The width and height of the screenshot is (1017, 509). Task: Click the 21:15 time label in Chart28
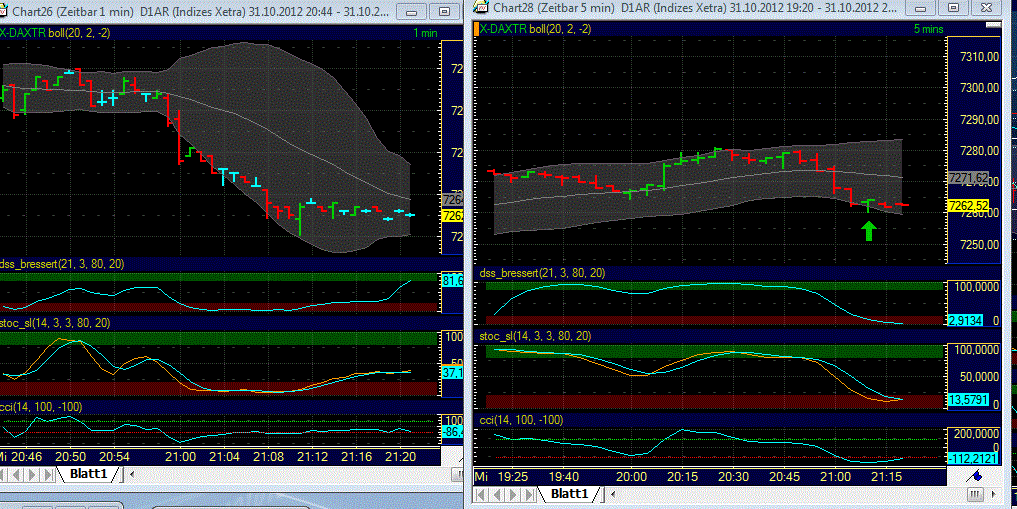[887, 477]
